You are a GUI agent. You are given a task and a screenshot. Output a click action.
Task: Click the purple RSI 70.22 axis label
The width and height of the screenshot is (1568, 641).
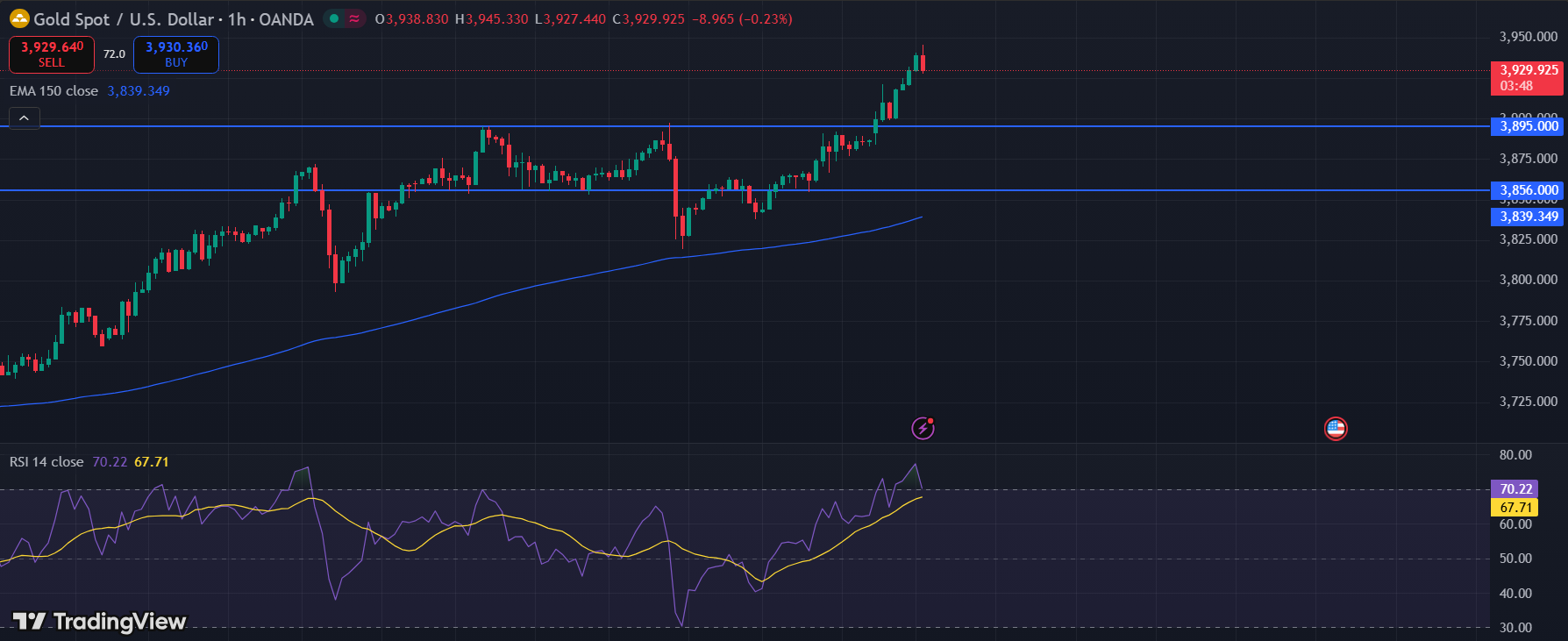[1515, 489]
